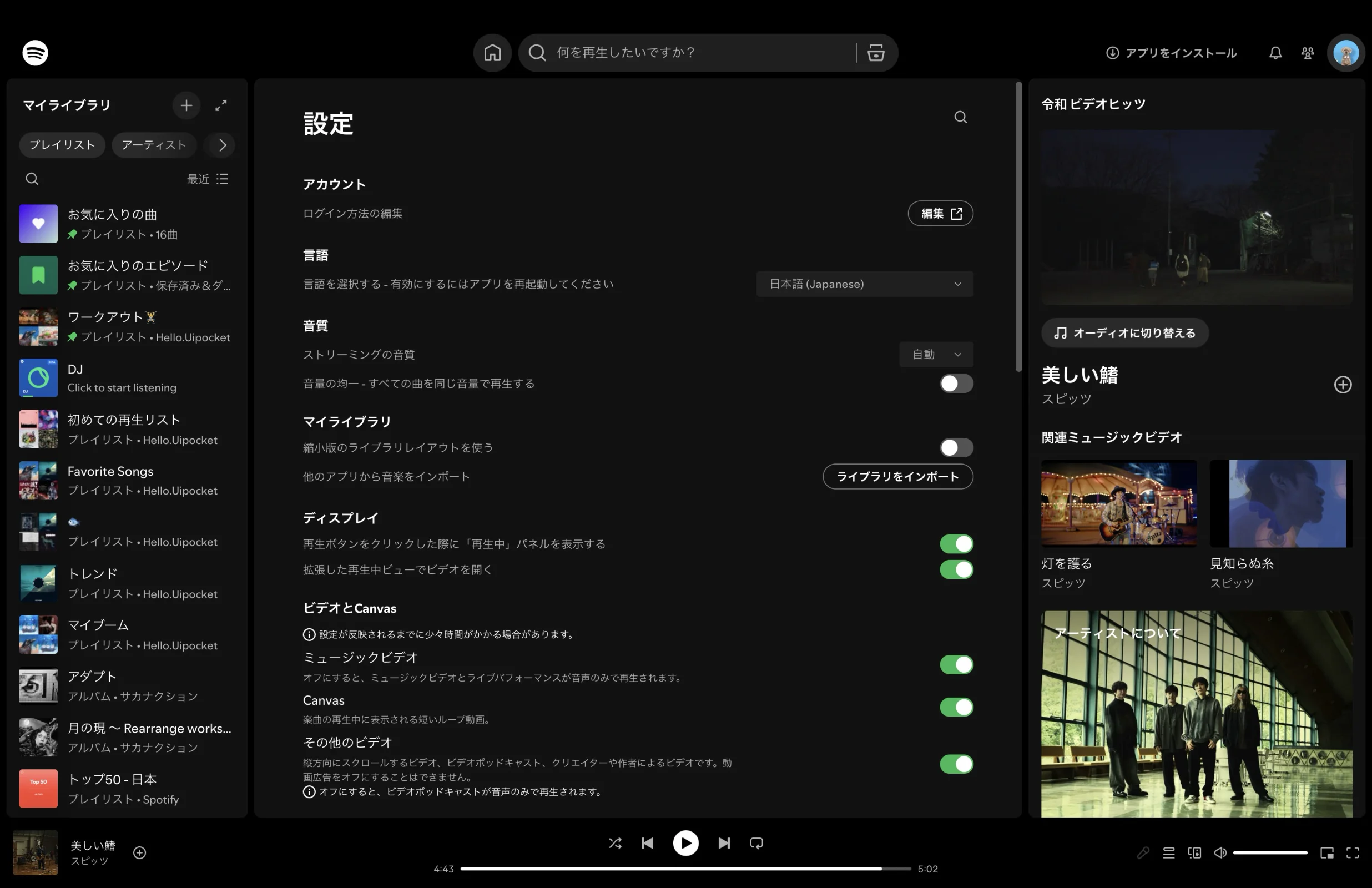
Task: Add now-playing track to Liked Songs
Action: (139, 852)
